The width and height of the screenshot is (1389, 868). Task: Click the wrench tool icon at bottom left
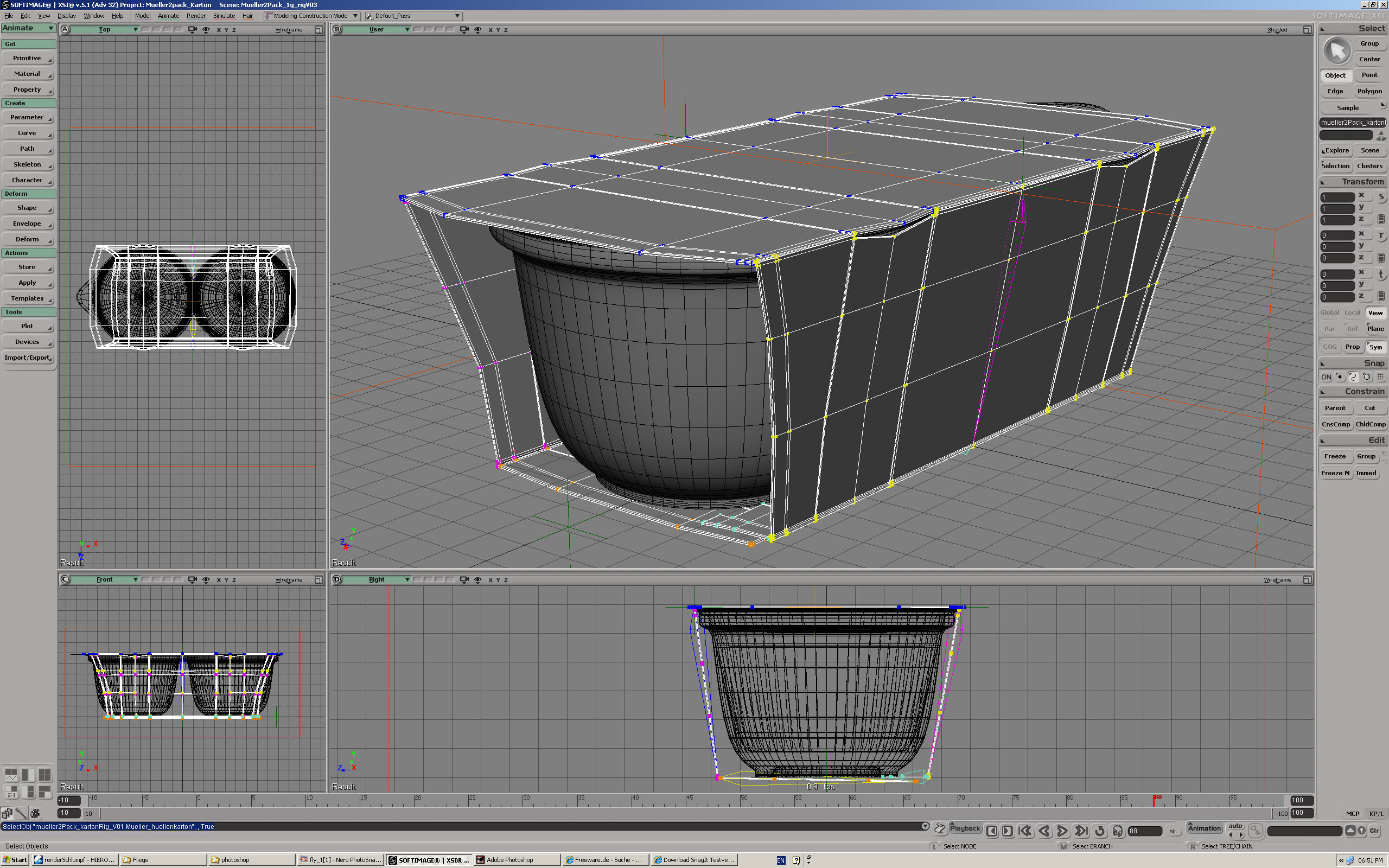[21, 813]
